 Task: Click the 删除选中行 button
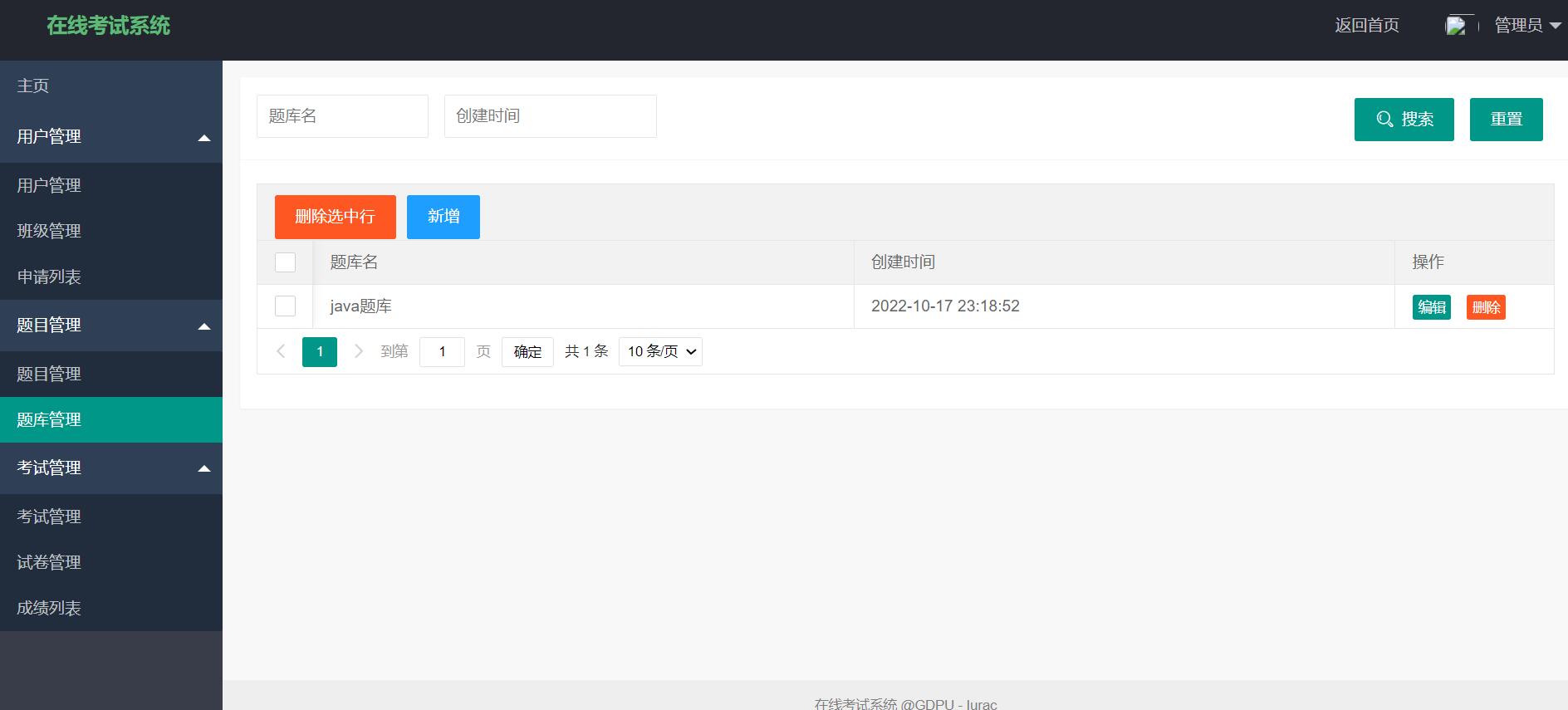coord(335,217)
